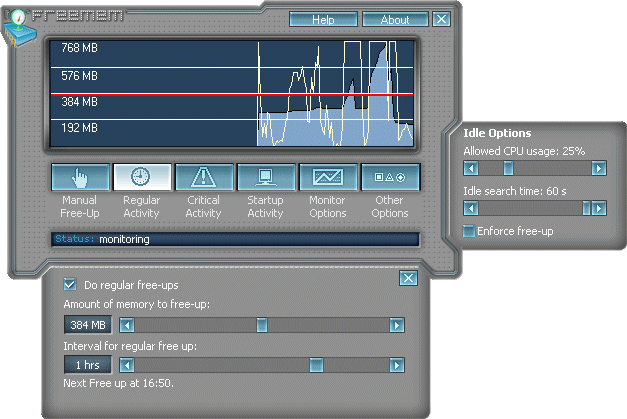Click the Idle search time slider thumb

click(586, 208)
